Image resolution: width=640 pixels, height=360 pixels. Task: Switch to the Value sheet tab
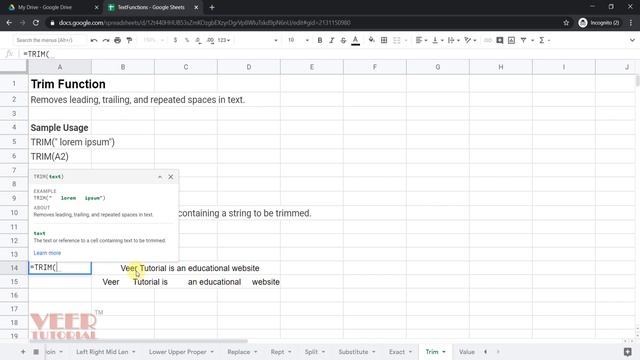click(467, 352)
